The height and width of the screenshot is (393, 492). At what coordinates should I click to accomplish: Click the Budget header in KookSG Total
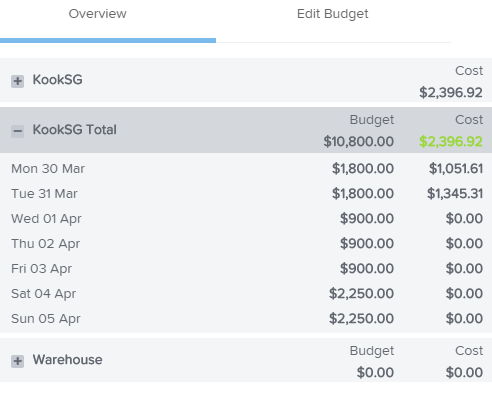point(372,120)
